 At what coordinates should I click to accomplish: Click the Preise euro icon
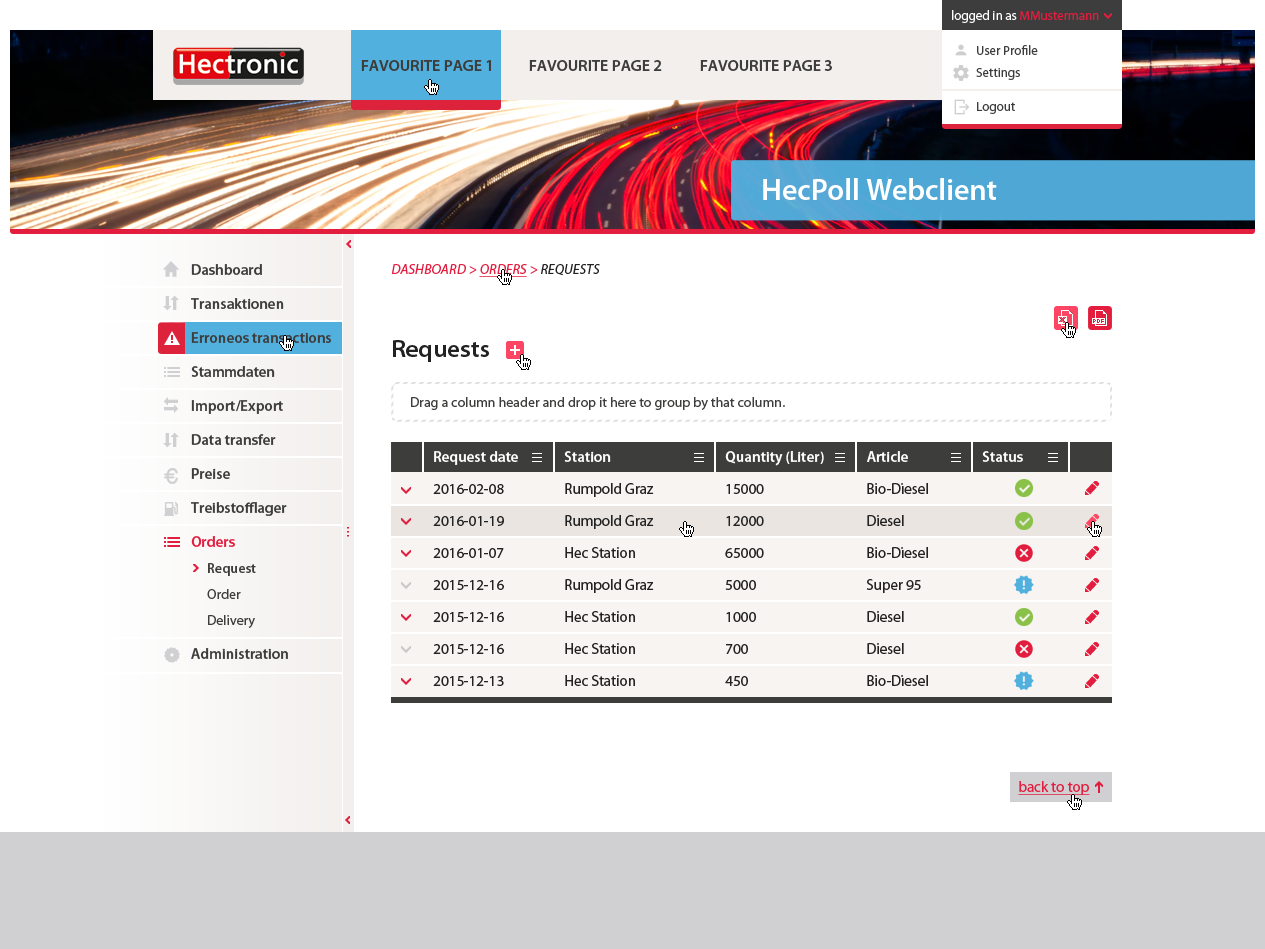(x=171, y=475)
